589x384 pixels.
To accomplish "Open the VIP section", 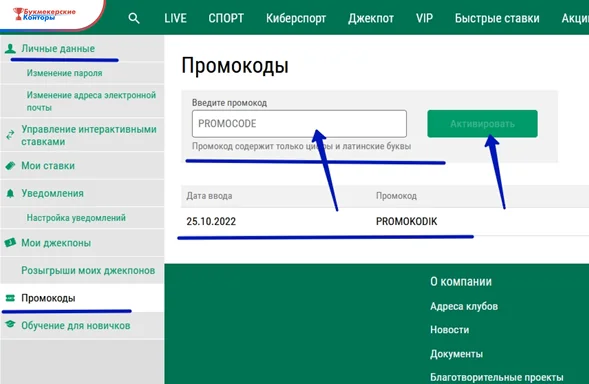I will [424, 18].
